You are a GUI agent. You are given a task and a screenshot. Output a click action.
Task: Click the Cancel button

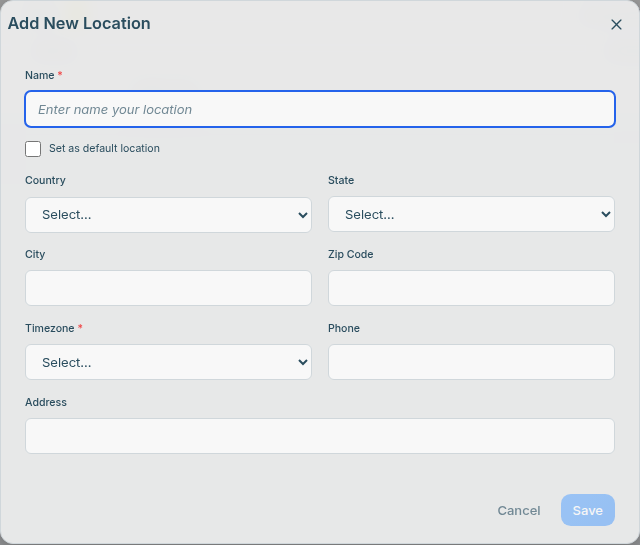click(518, 510)
